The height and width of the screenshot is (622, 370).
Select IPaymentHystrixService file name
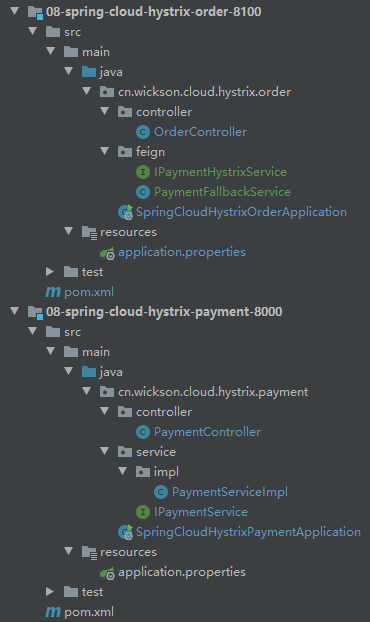(220, 172)
